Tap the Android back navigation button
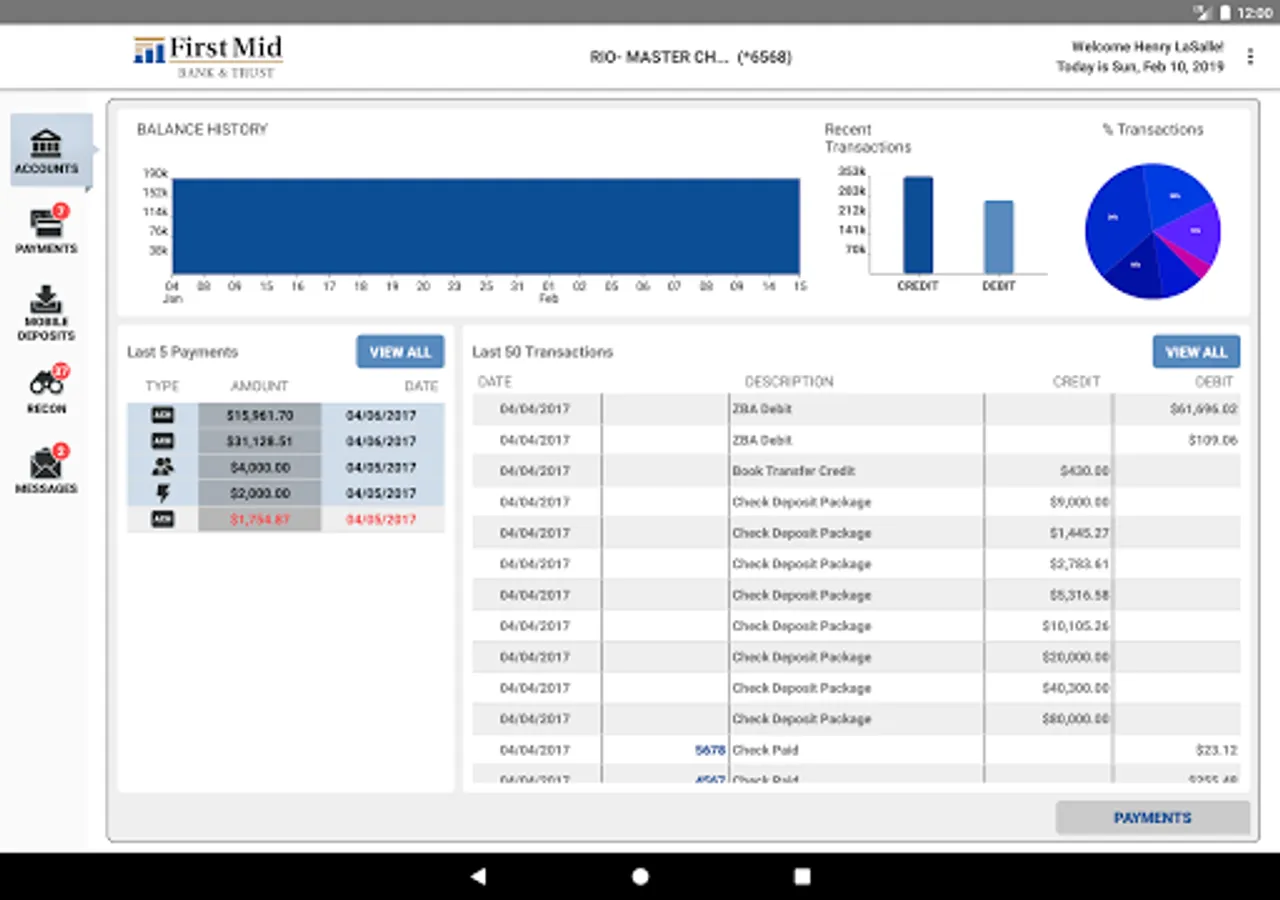Viewport: 1280px width, 900px height. (478, 877)
